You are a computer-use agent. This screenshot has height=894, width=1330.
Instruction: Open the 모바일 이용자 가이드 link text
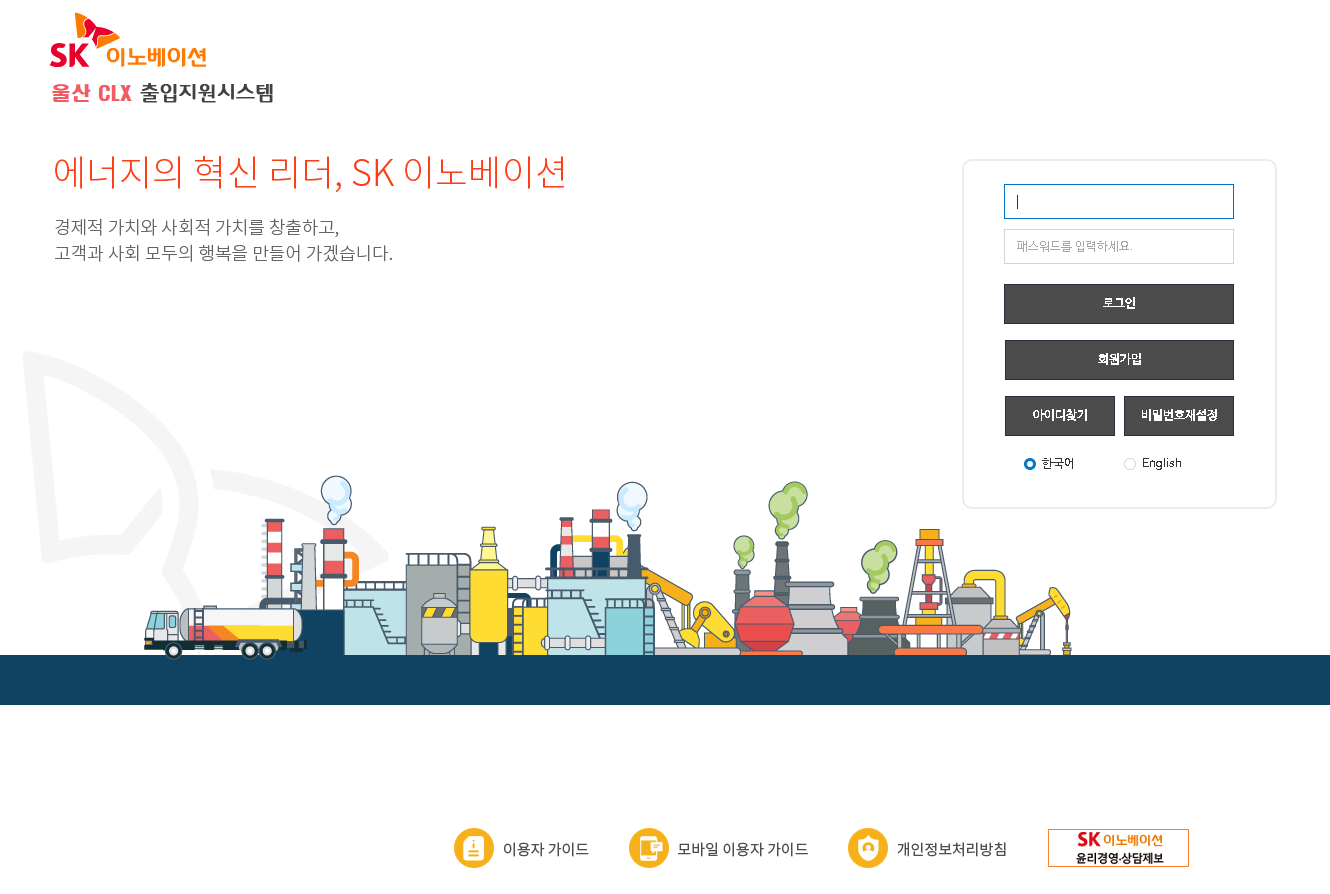click(743, 850)
